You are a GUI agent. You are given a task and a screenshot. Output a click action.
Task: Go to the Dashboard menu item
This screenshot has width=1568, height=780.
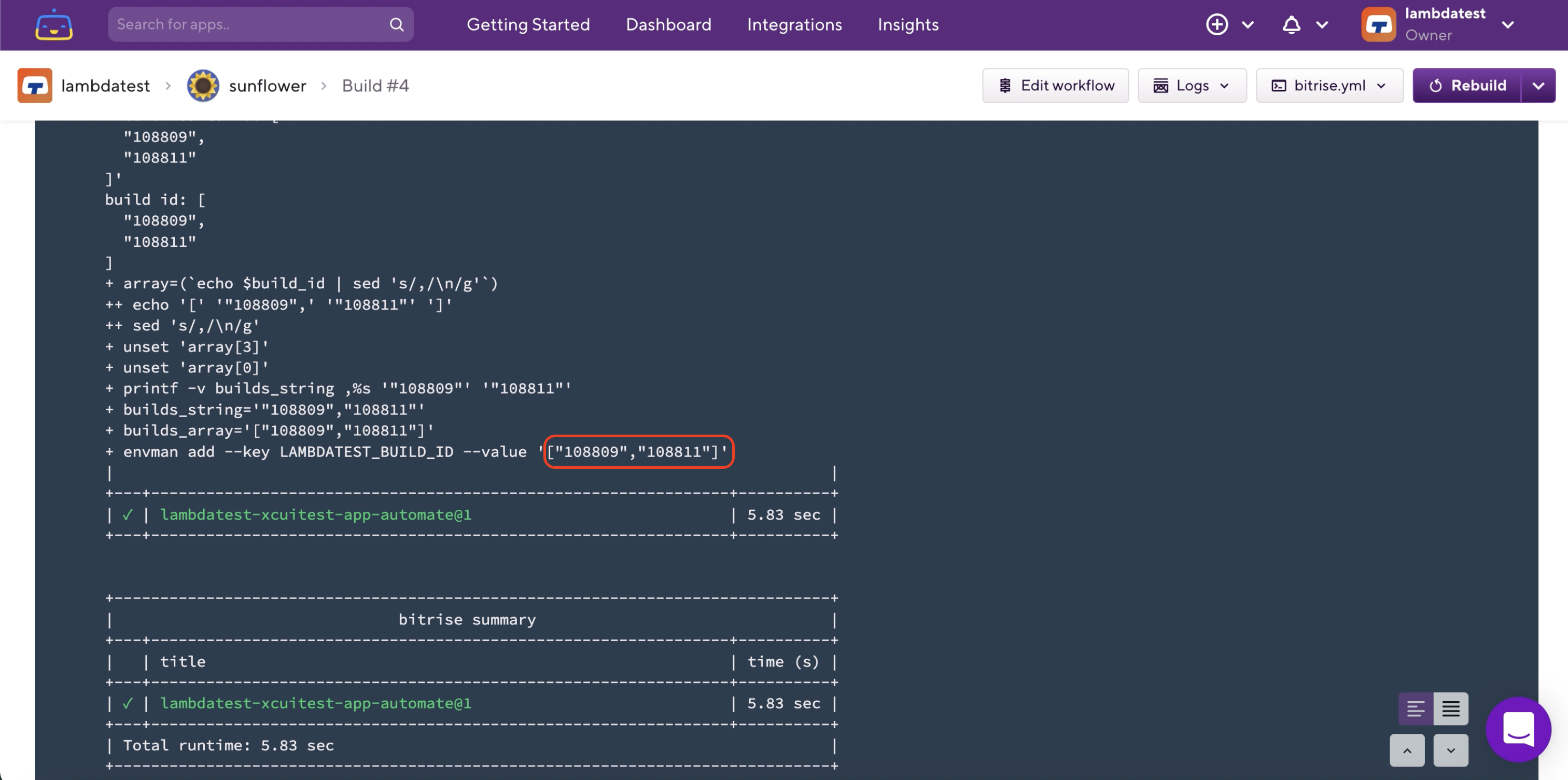(x=668, y=24)
